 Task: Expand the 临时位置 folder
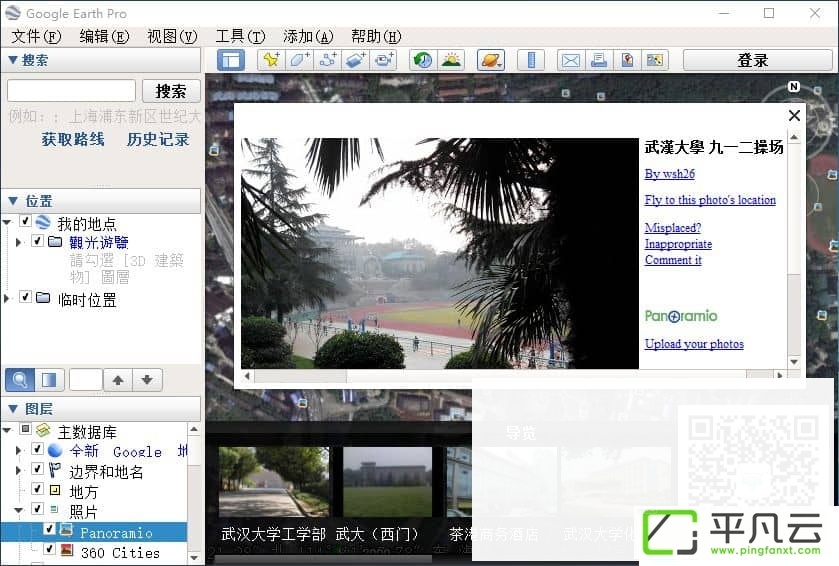7,298
